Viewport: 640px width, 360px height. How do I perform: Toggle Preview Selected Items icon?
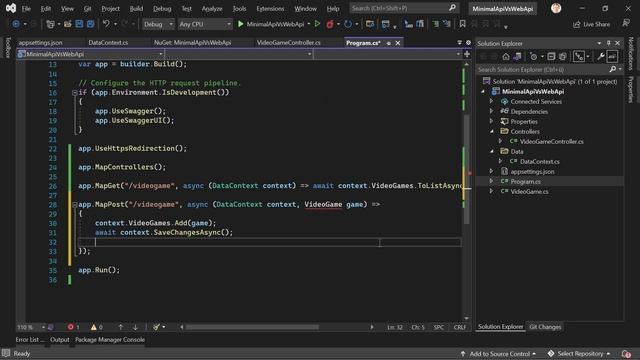[x=612, y=57]
